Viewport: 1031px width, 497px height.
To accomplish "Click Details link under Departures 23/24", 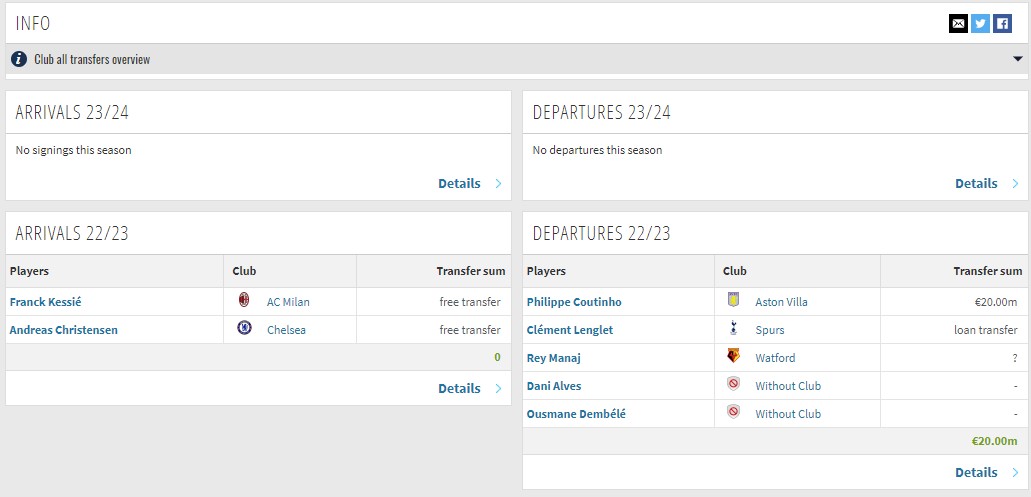I will tap(976, 184).
